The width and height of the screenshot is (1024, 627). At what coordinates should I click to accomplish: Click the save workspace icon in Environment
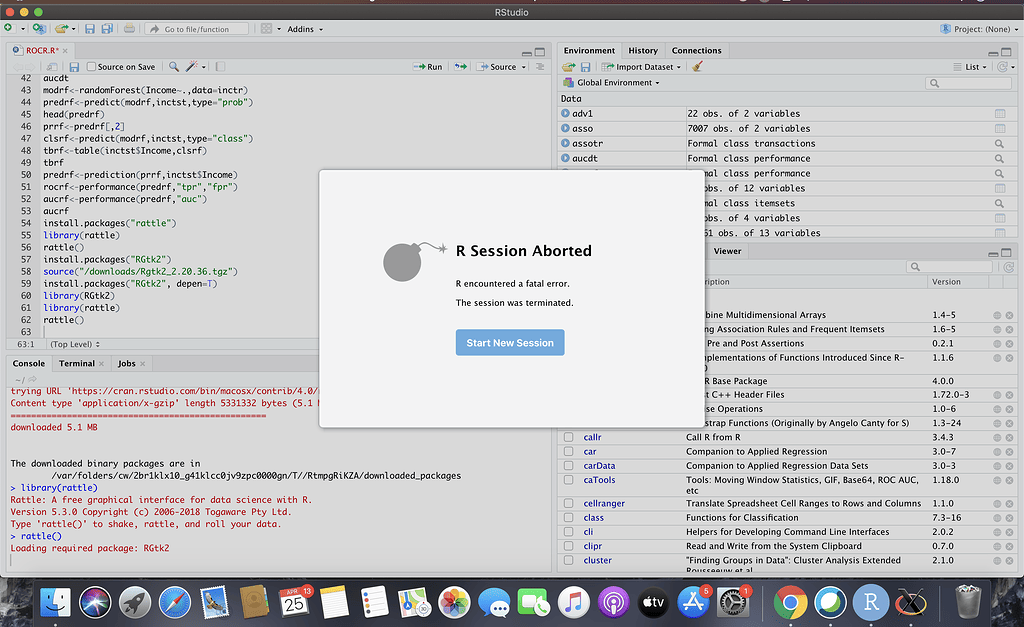(586, 67)
